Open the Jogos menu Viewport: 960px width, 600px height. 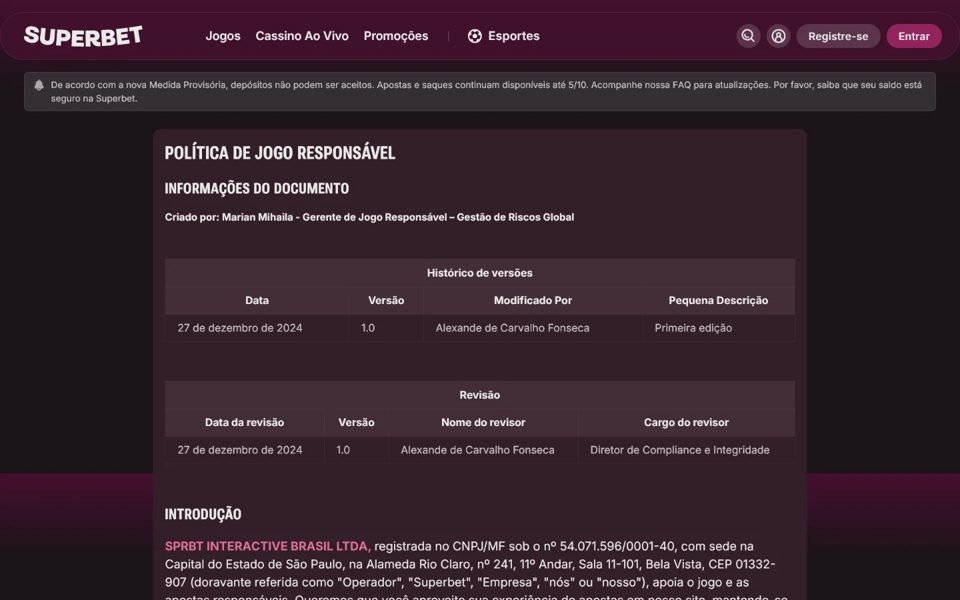point(223,36)
